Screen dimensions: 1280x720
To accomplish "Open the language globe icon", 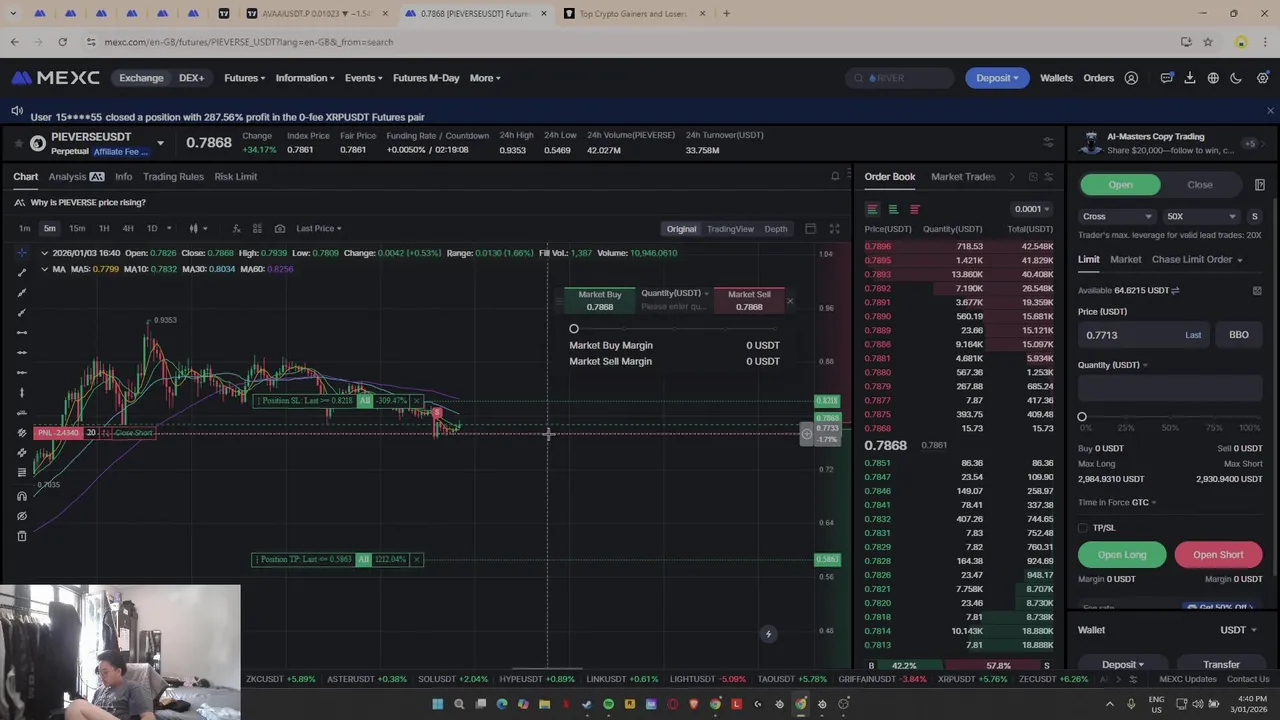I will coord(1213,78).
